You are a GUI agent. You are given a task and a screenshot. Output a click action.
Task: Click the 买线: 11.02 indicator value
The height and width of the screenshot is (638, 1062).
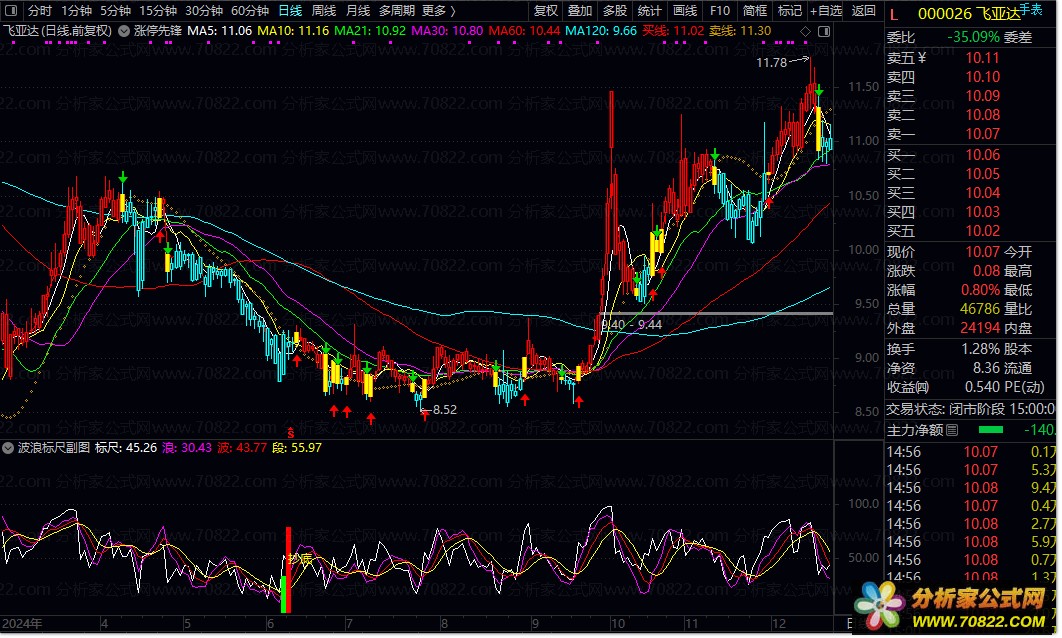[x=673, y=30]
